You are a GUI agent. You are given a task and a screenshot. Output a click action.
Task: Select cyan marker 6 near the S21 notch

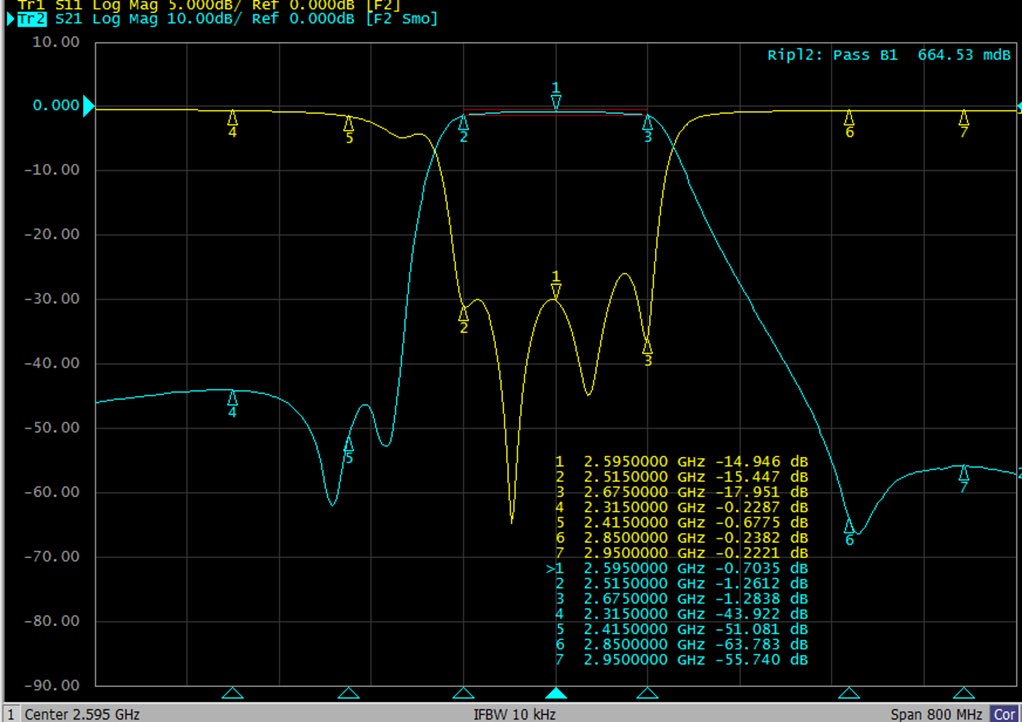(849, 526)
